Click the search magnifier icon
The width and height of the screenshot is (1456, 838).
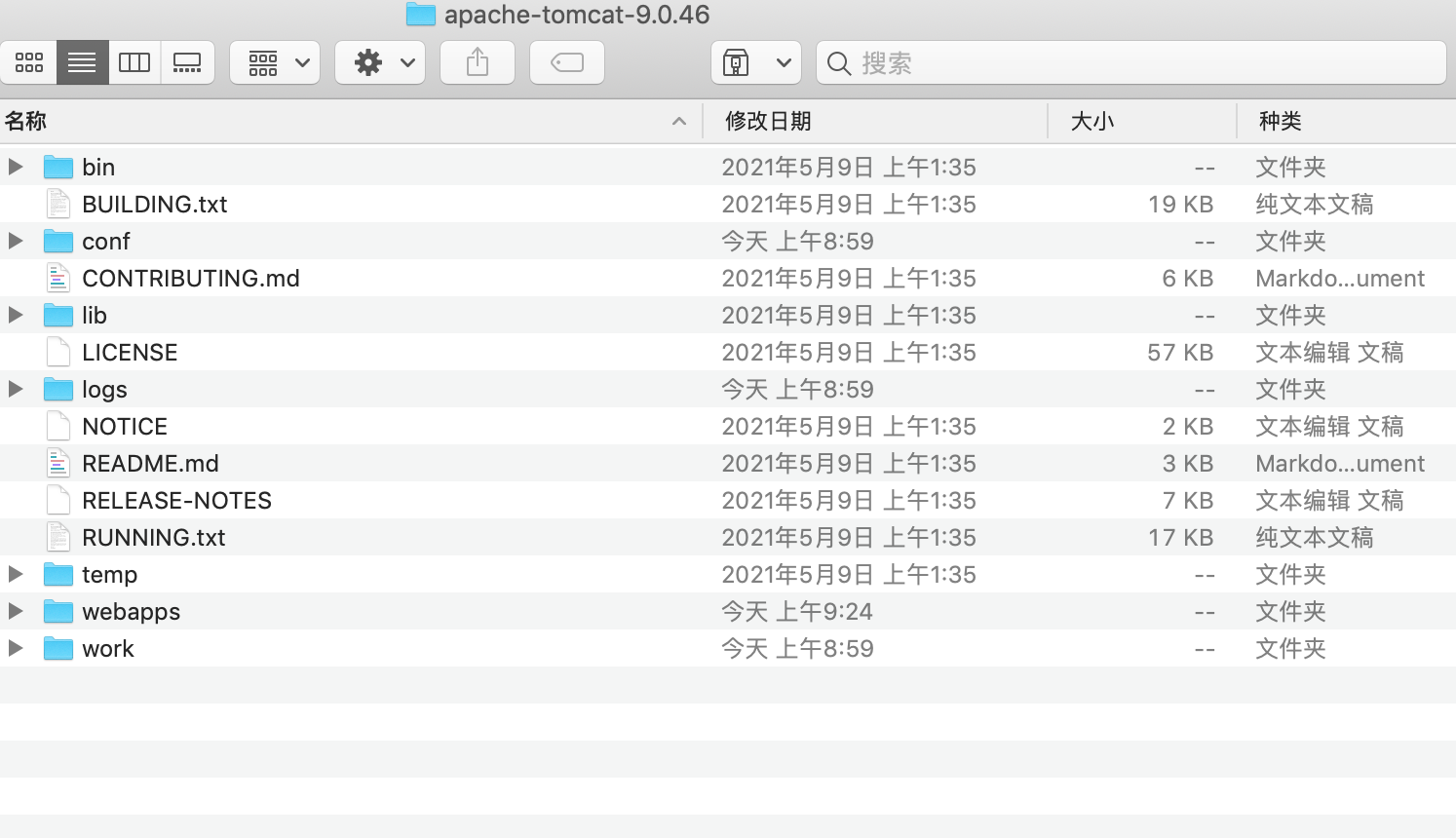[x=838, y=62]
